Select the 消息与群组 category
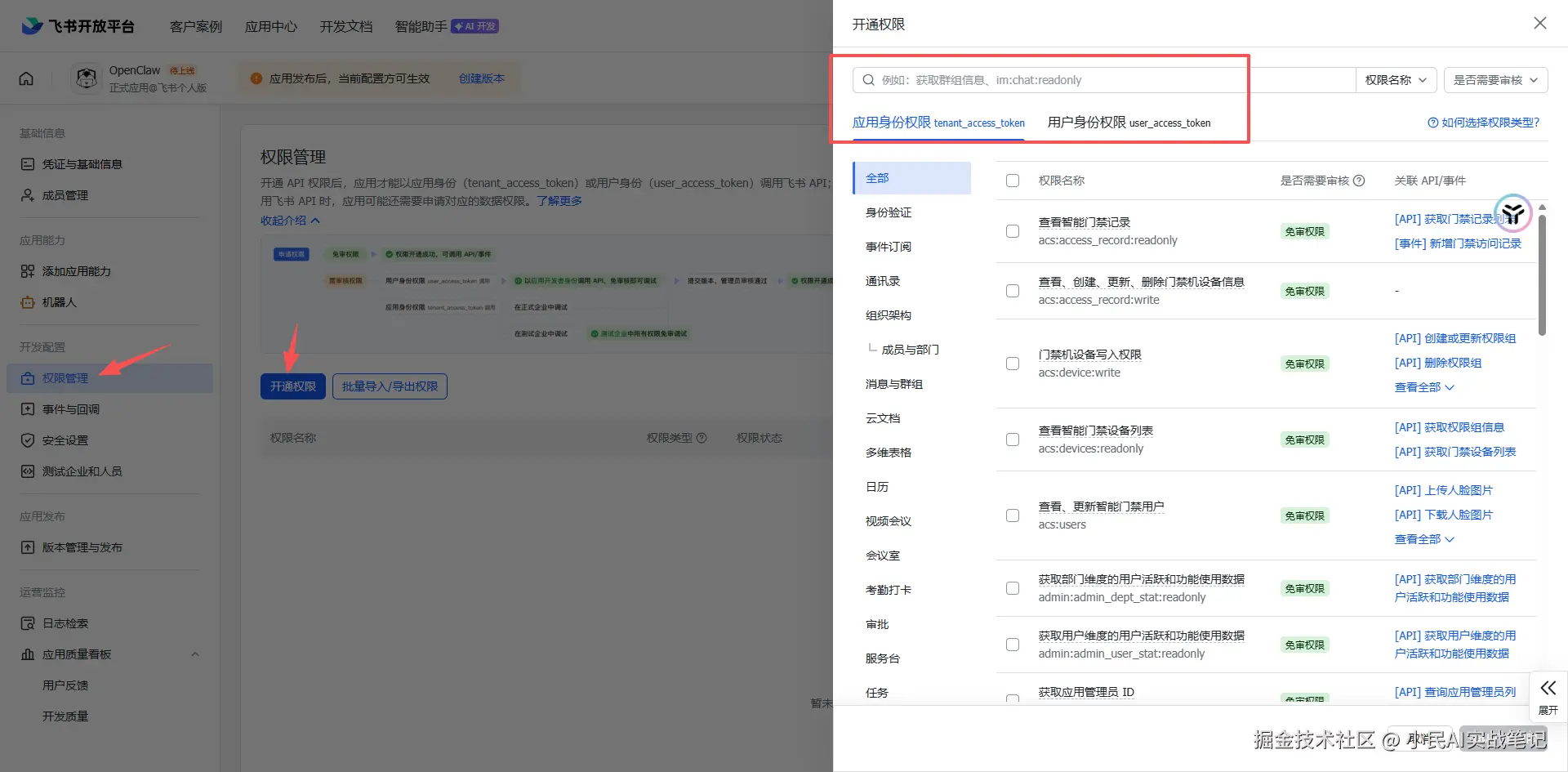 coord(894,384)
